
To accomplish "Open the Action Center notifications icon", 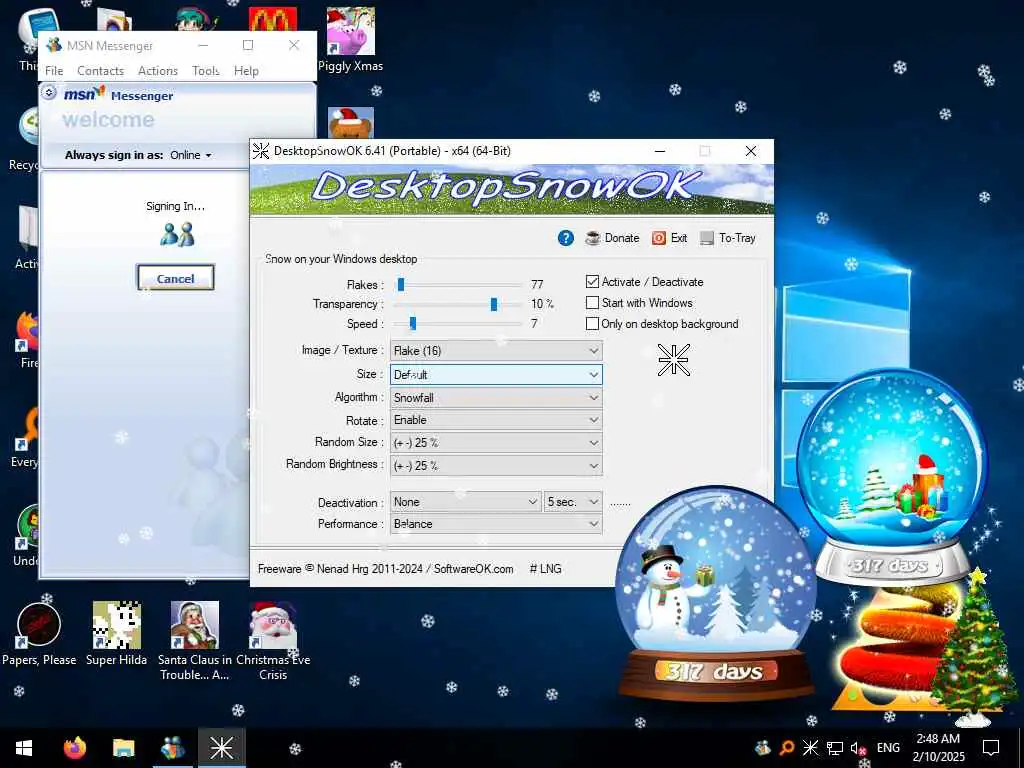I will [991, 748].
